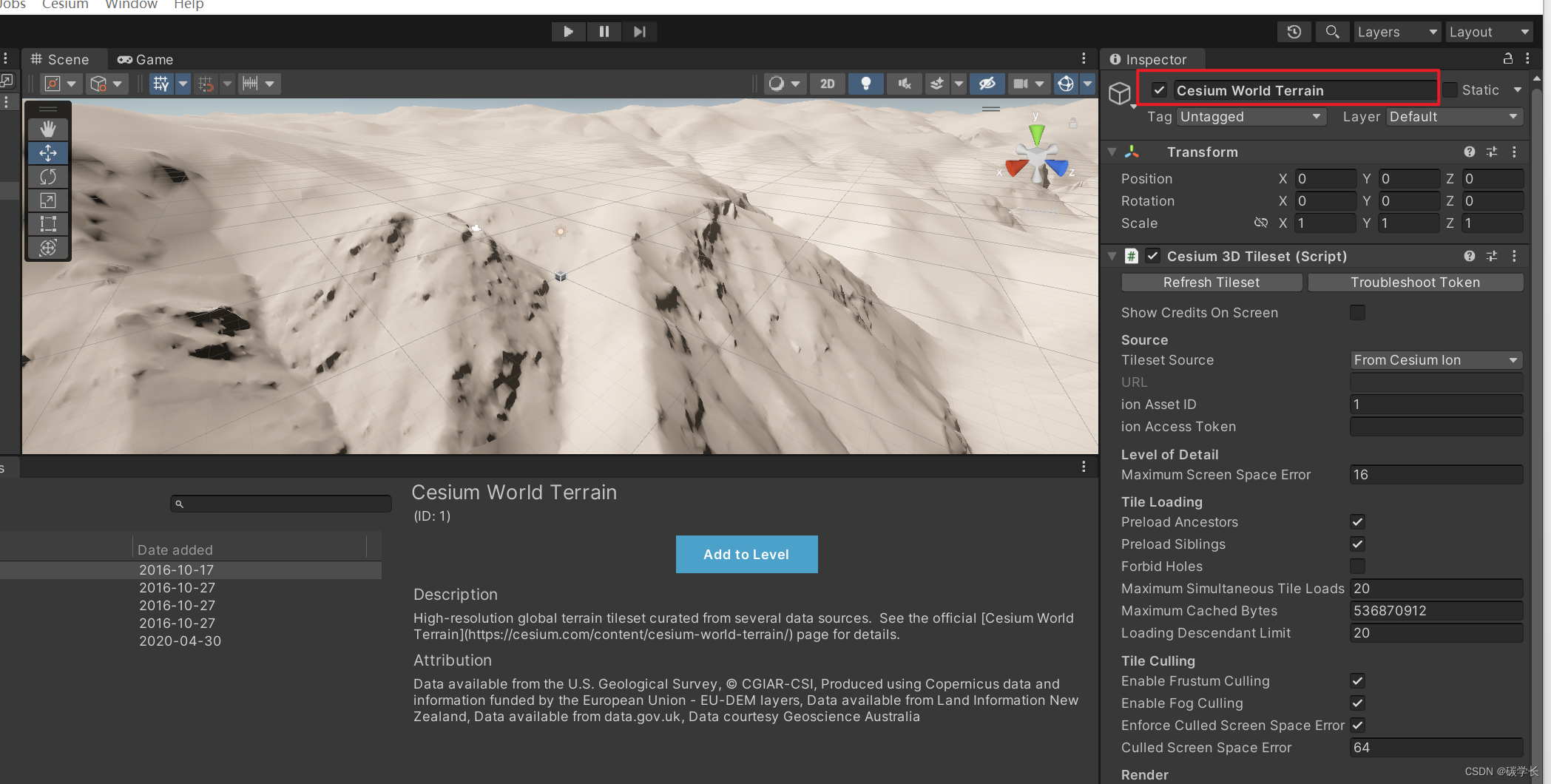This screenshot has height=784, width=1551.
Task: Click the Step forward button
Action: [640, 32]
